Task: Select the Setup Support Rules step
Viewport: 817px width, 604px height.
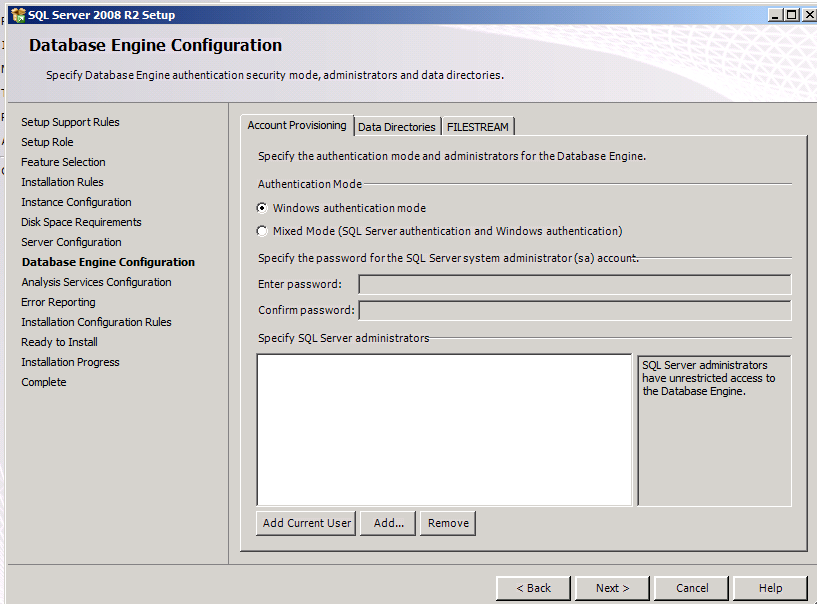Action: pyautogui.click(x=70, y=122)
